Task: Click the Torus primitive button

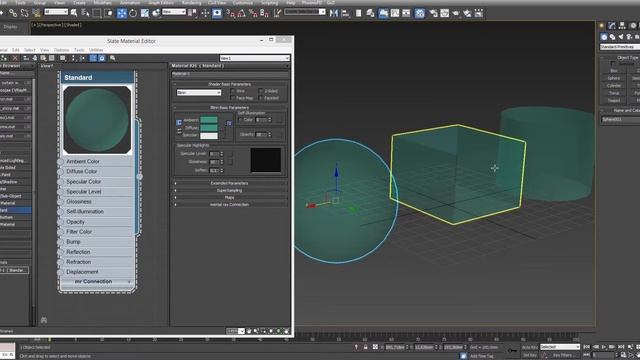Action: pyautogui.click(x=614, y=93)
